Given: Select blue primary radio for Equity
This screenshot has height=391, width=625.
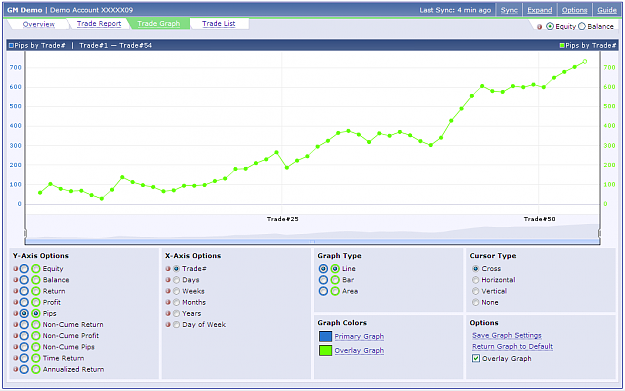Looking at the screenshot, I should click(24, 269).
